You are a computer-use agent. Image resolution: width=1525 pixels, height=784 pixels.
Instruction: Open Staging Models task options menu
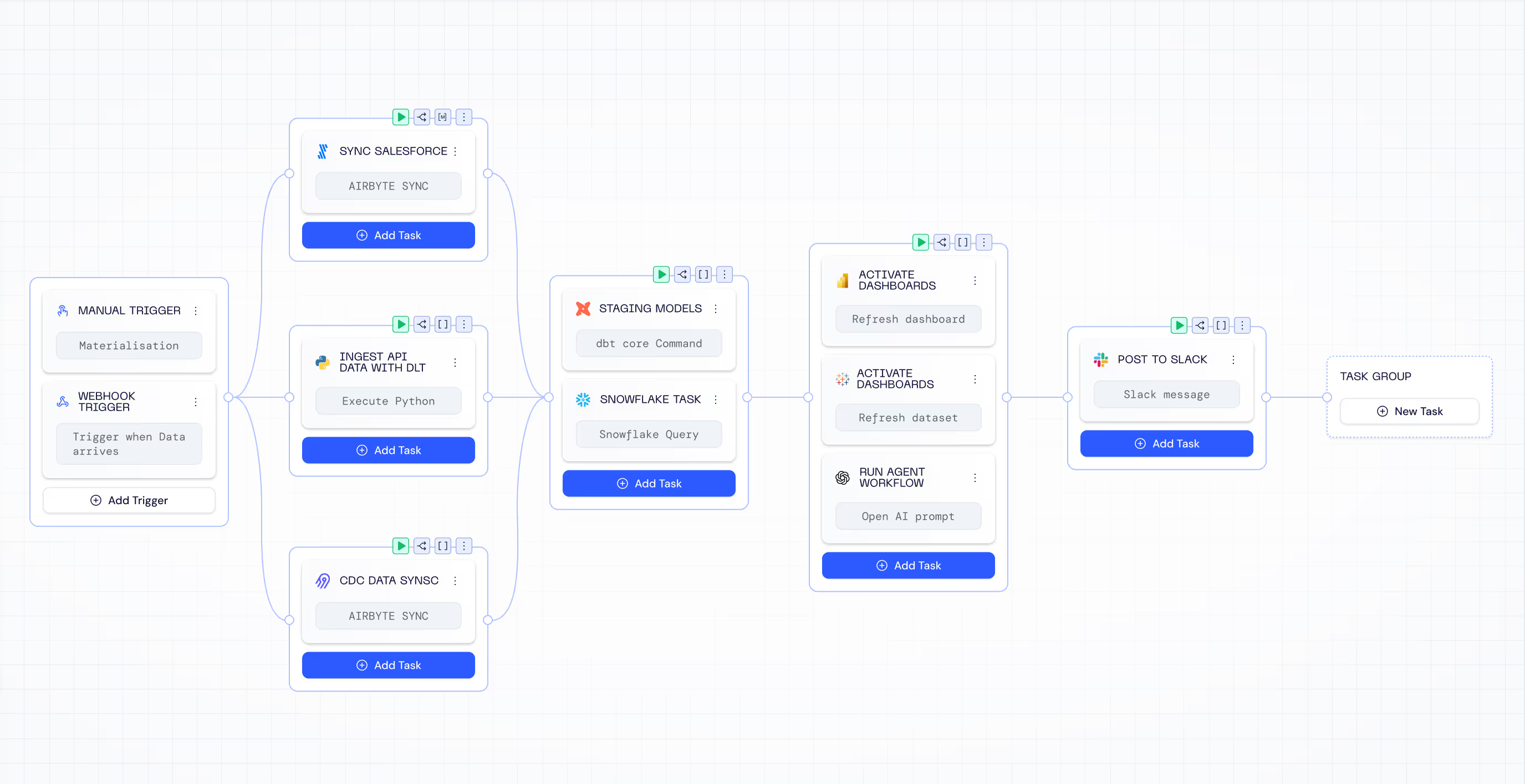coord(715,308)
